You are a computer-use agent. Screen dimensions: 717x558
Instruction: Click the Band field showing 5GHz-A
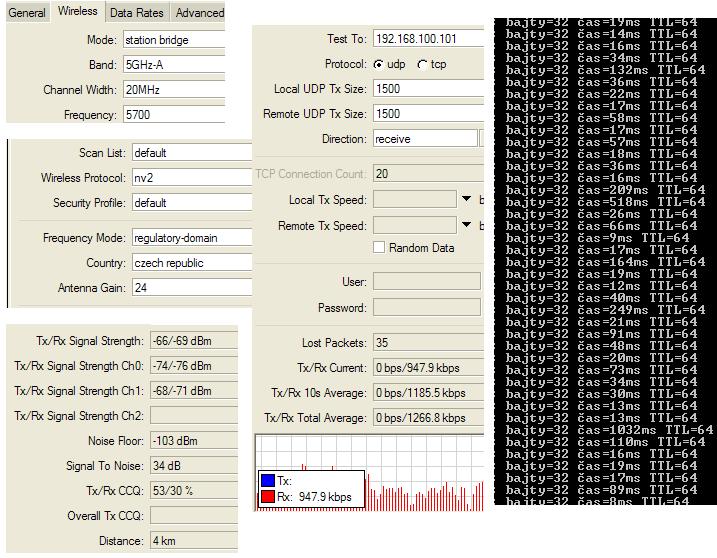(174, 64)
